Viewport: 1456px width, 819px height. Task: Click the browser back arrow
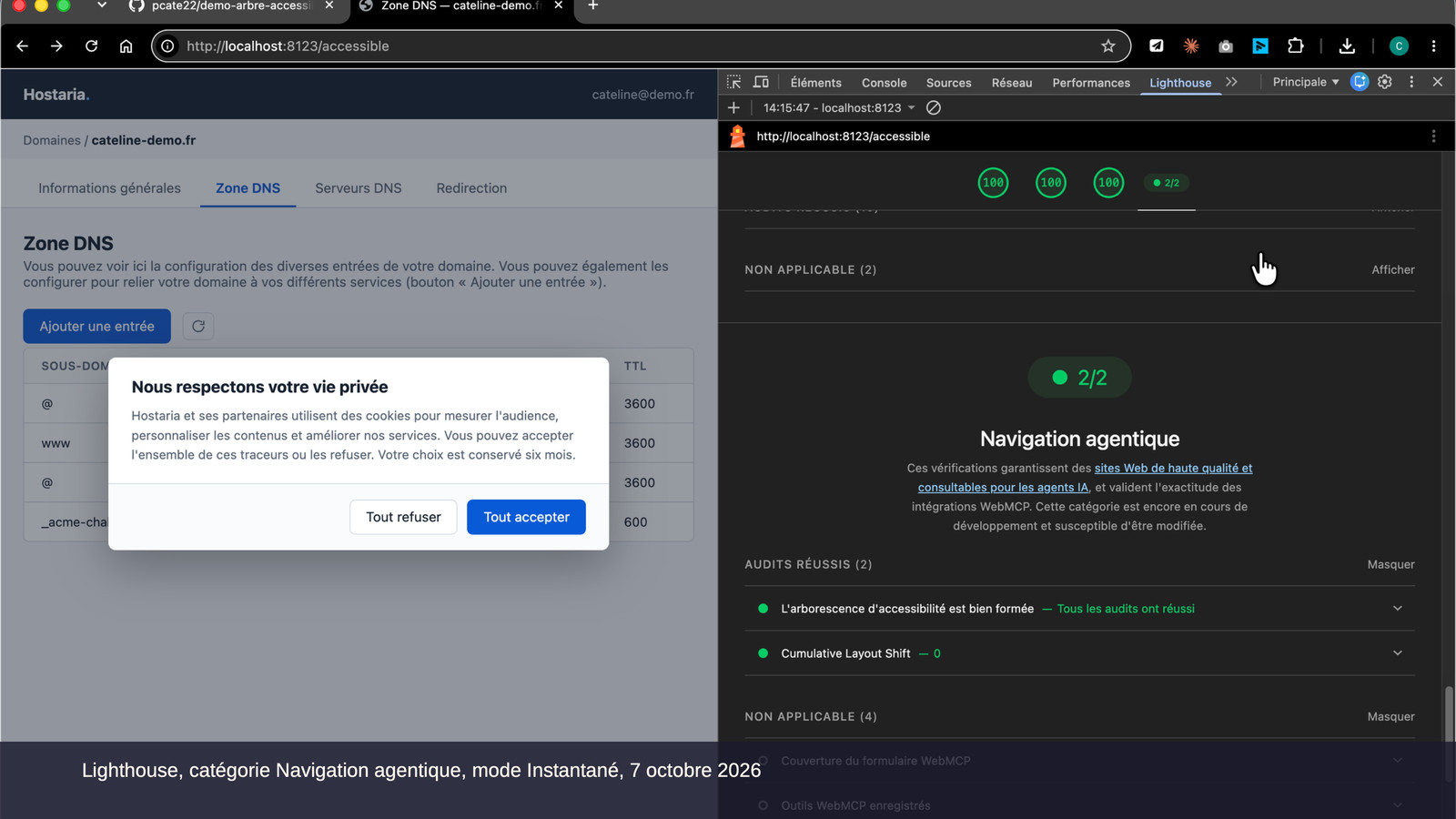[23, 45]
